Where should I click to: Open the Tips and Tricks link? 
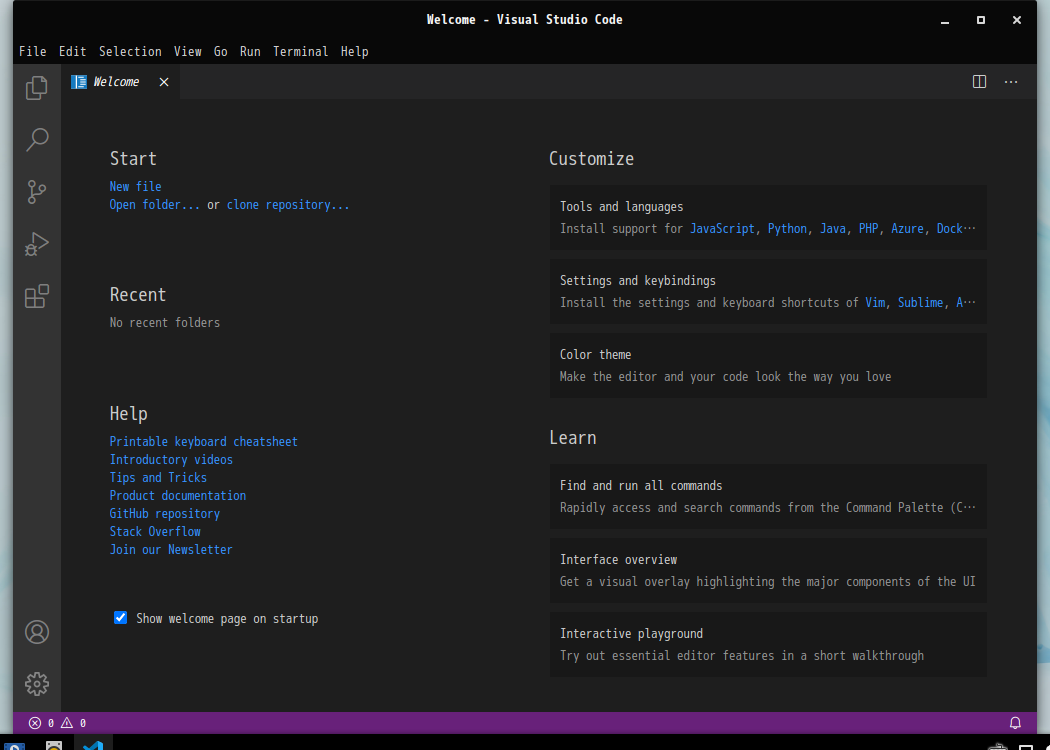coord(158,477)
